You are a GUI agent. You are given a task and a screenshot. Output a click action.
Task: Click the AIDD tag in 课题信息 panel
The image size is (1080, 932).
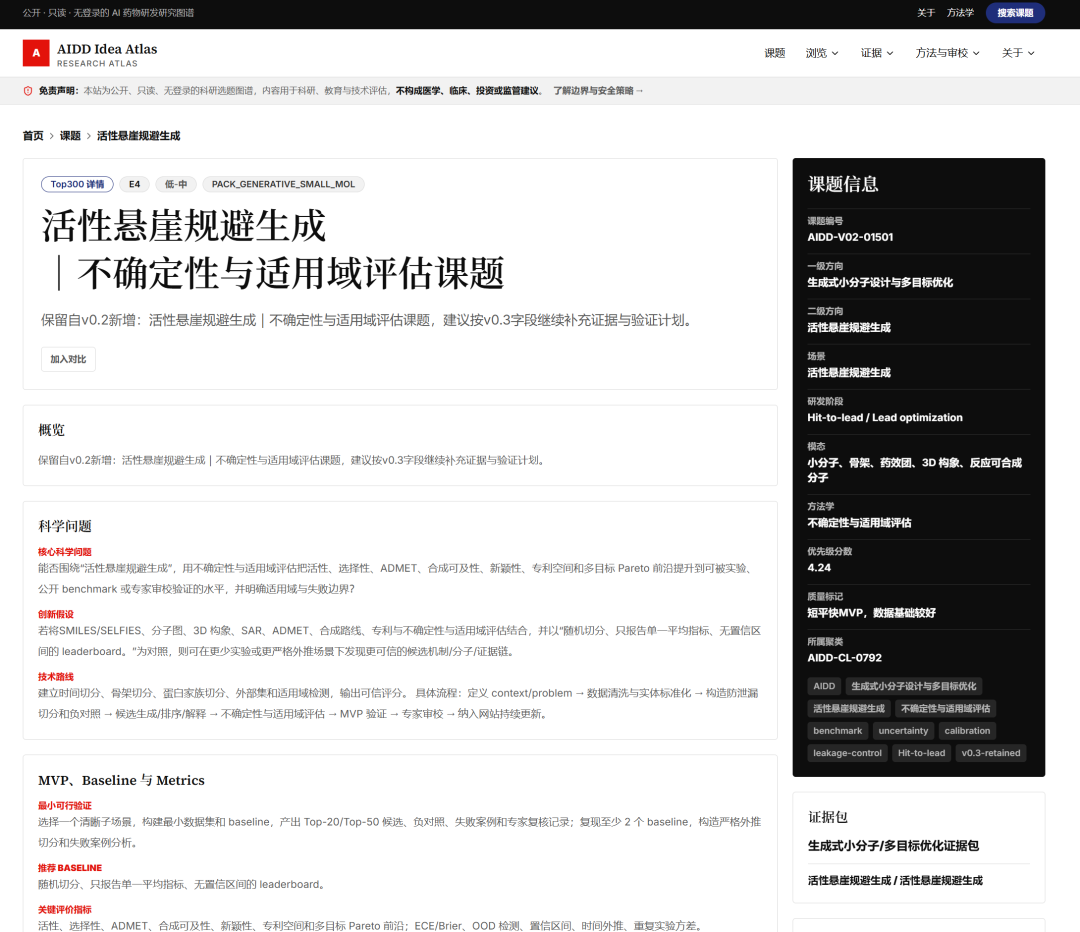click(x=824, y=686)
